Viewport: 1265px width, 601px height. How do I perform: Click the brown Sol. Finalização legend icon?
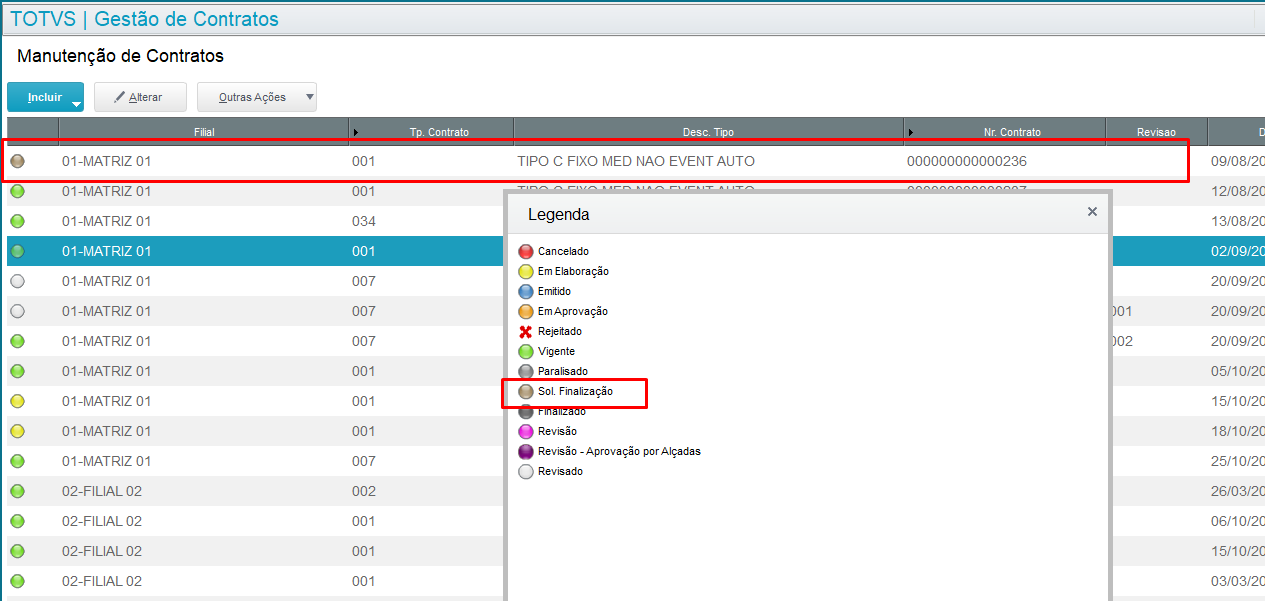[526, 392]
